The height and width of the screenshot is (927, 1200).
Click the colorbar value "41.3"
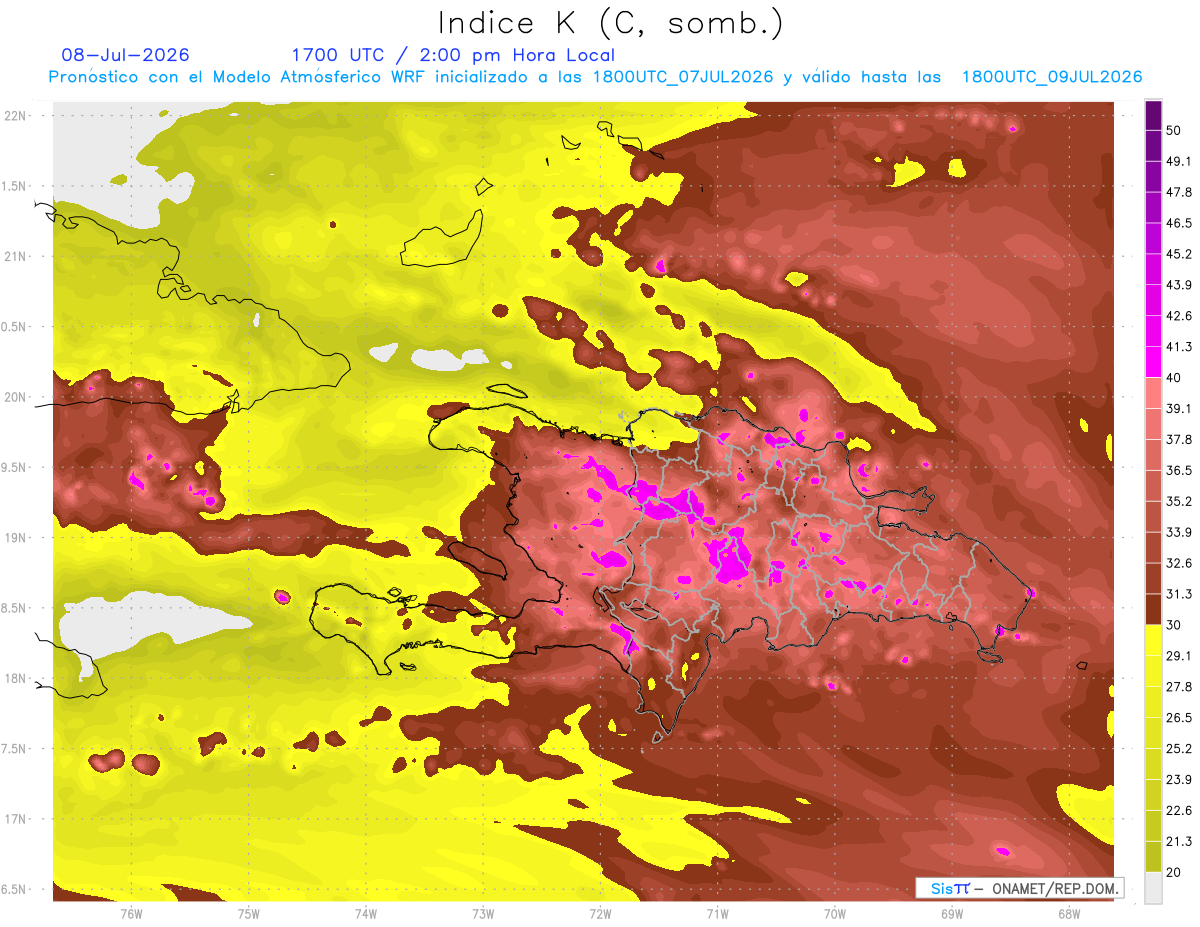(x=1178, y=347)
